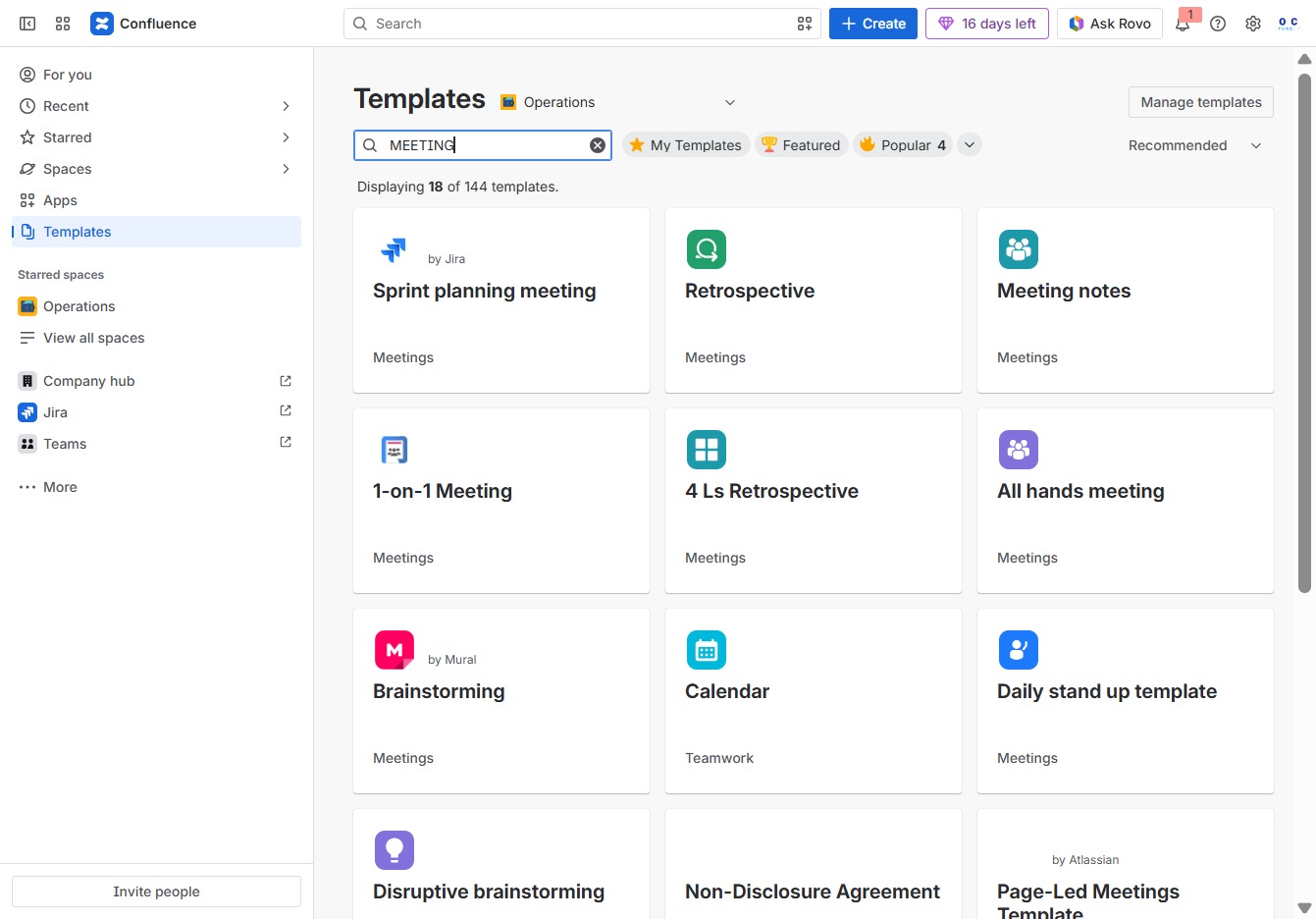Collapse the sidebar using the panel icon
1316x919 pixels.
[27, 24]
